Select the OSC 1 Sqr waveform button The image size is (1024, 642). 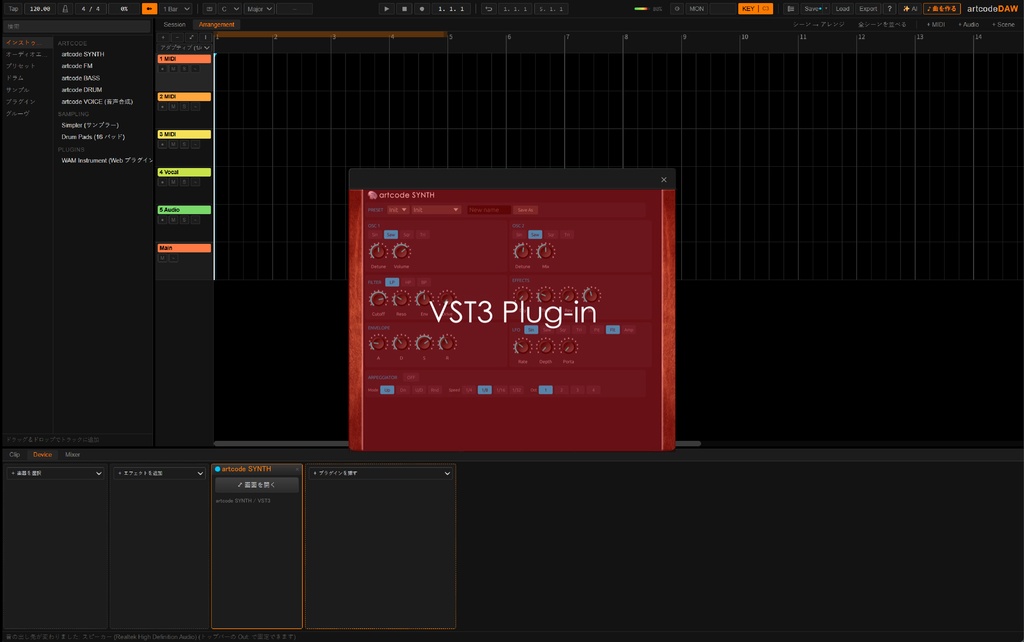pyautogui.click(x=406, y=234)
